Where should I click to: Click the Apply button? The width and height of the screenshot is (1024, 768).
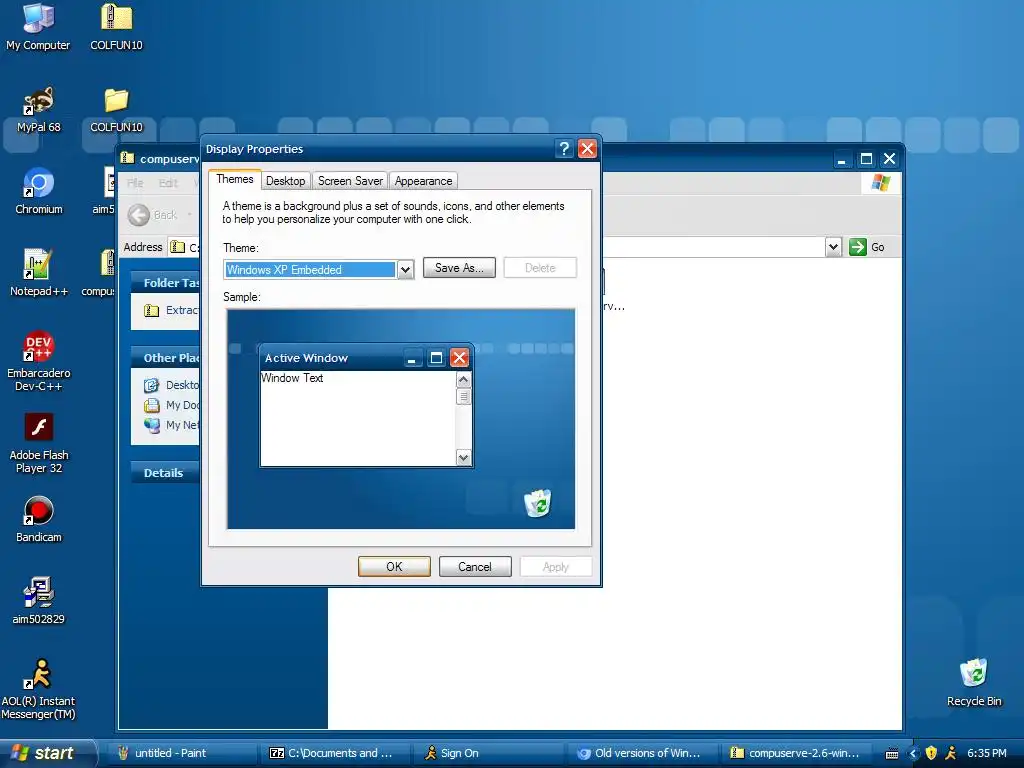click(556, 566)
